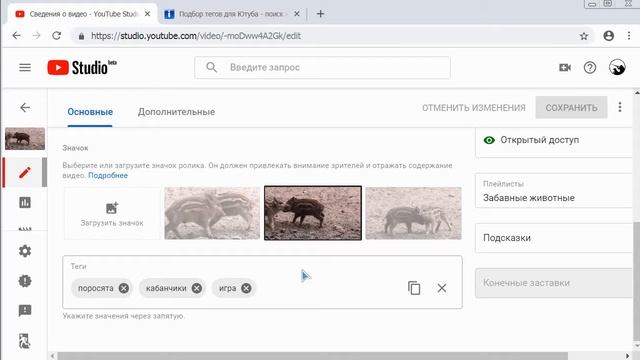Click the Введите запрос search field
640x360 pixels.
[x=322, y=67]
